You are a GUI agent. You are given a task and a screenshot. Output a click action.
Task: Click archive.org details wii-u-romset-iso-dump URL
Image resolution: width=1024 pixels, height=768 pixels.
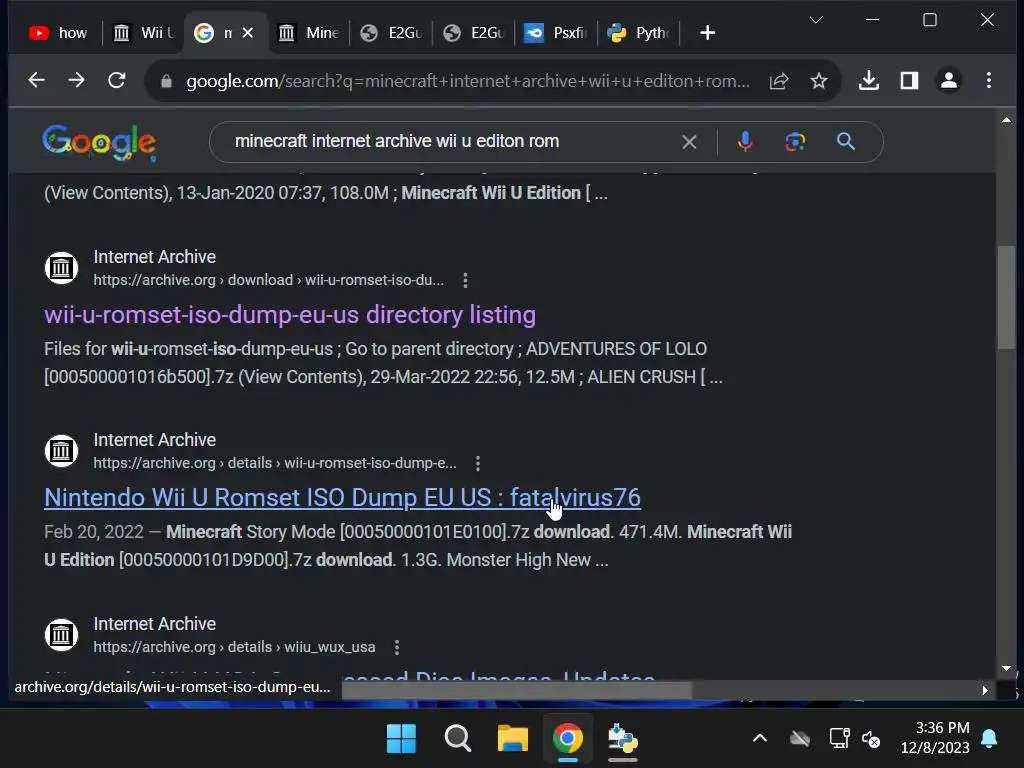[x=275, y=463]
